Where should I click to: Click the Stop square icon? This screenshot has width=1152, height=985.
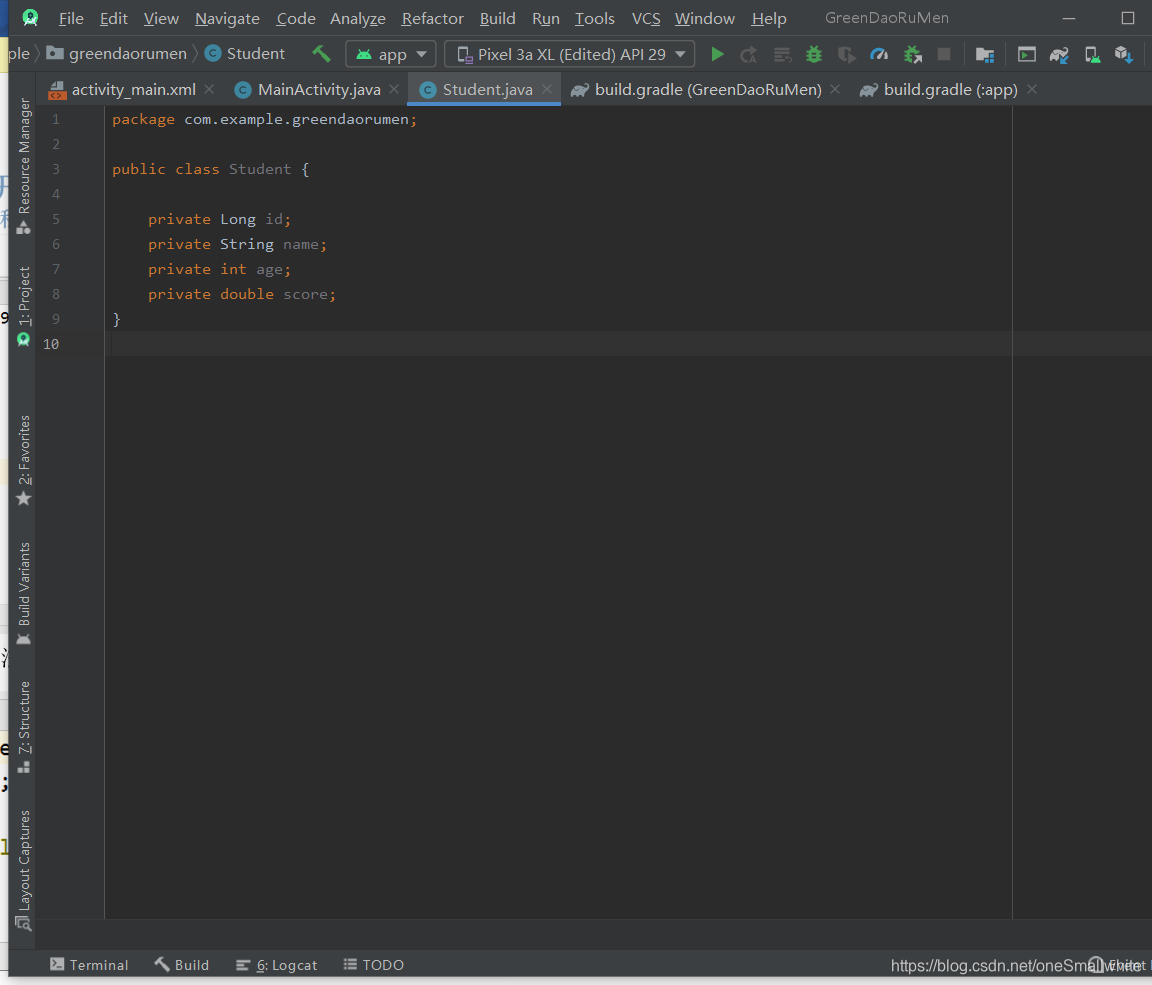pyautogui.click(x=944, y=54)
